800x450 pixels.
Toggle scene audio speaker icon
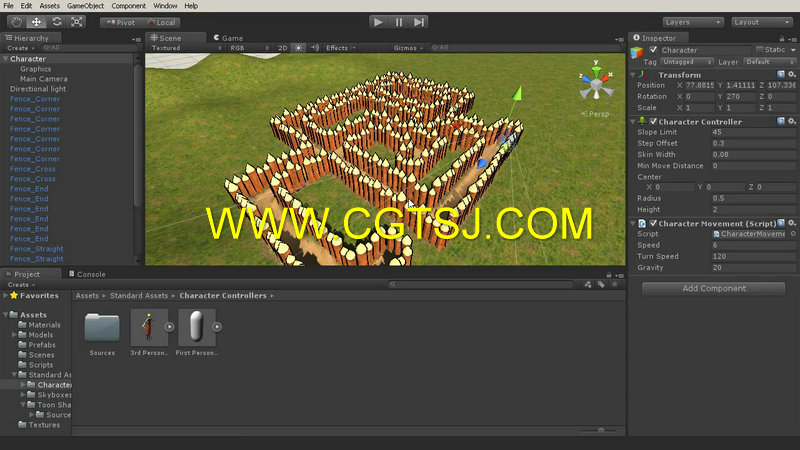point(315,47)
